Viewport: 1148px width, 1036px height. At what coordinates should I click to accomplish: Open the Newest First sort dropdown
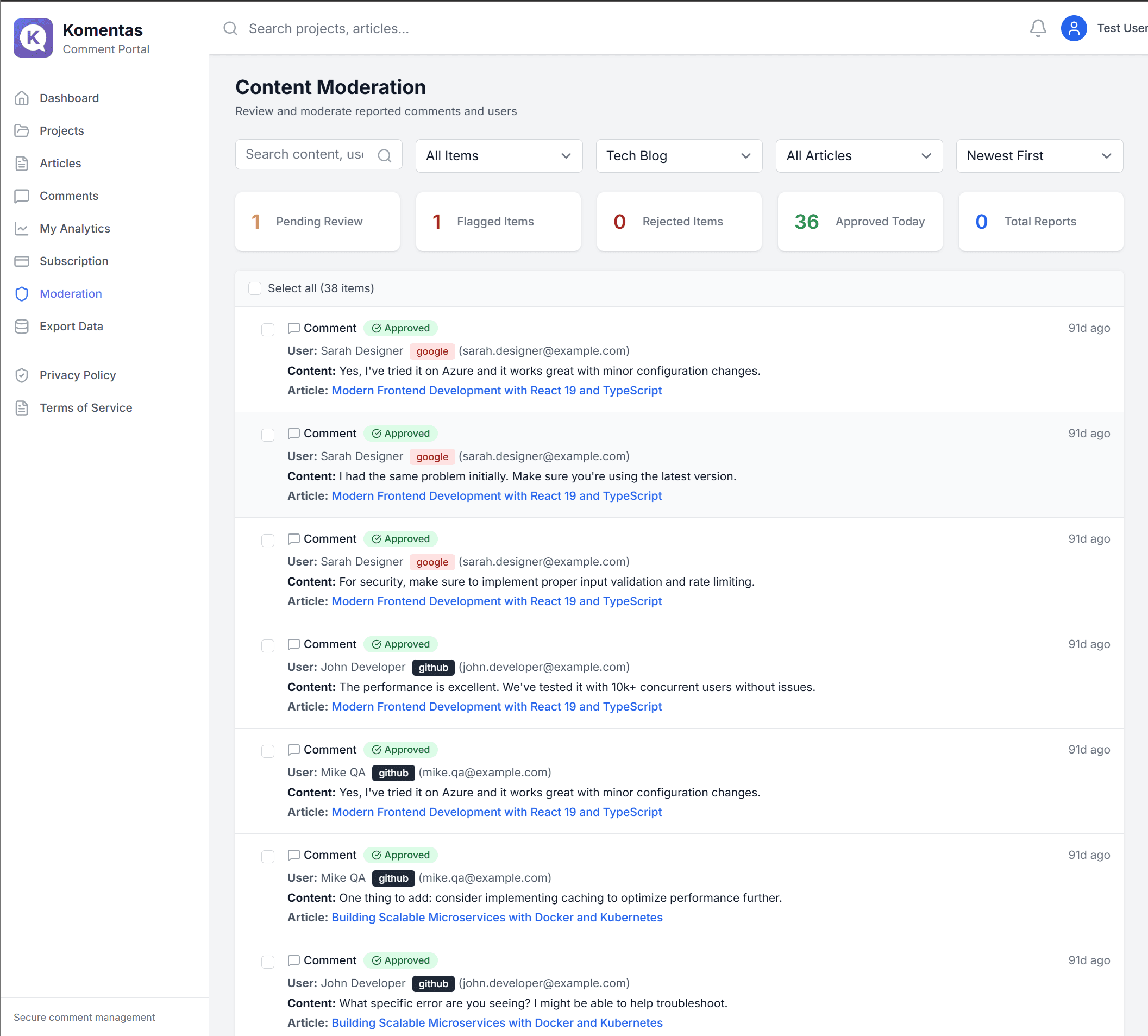1039,156
